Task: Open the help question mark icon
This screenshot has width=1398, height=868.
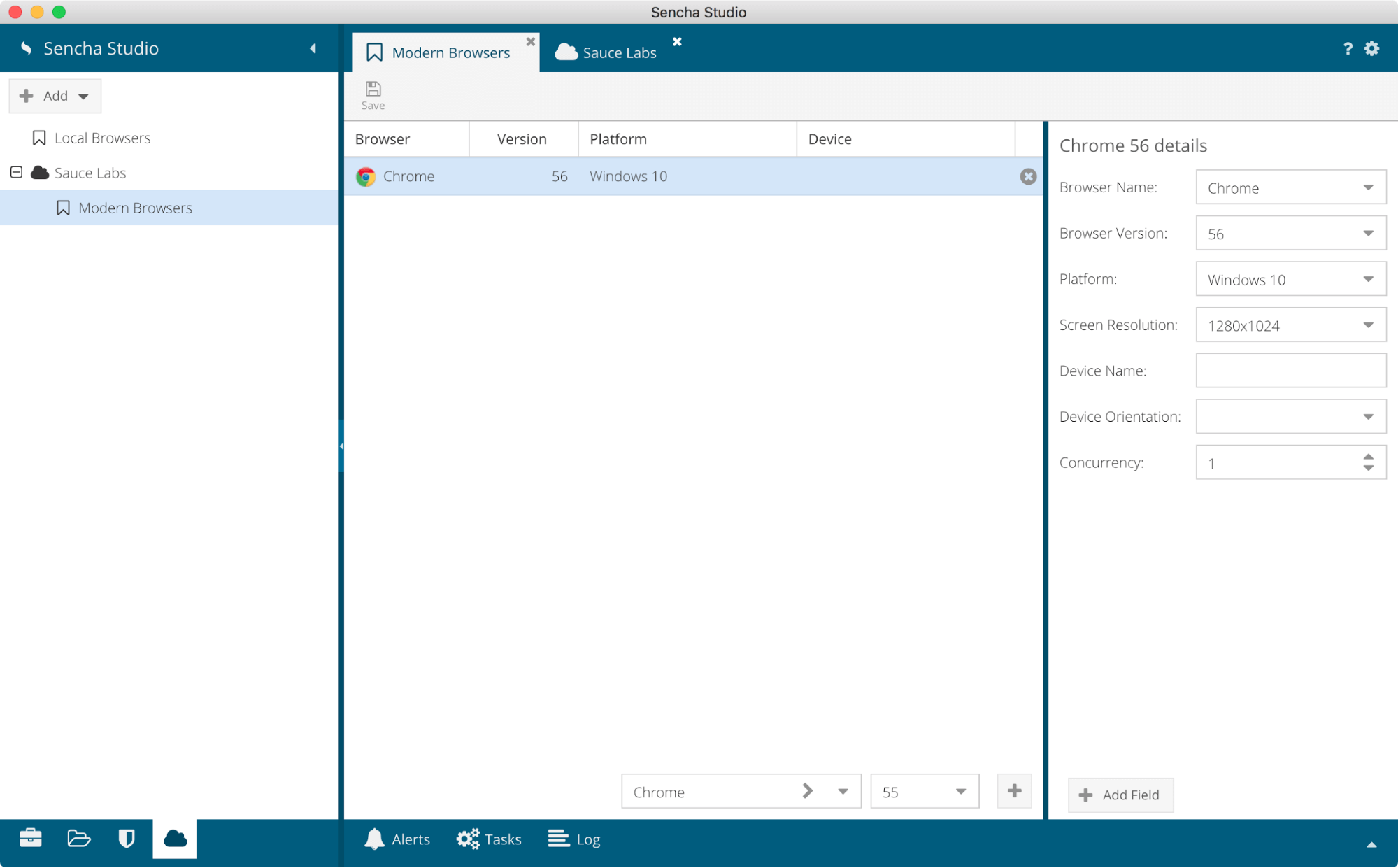Action: pos(1348,48)
